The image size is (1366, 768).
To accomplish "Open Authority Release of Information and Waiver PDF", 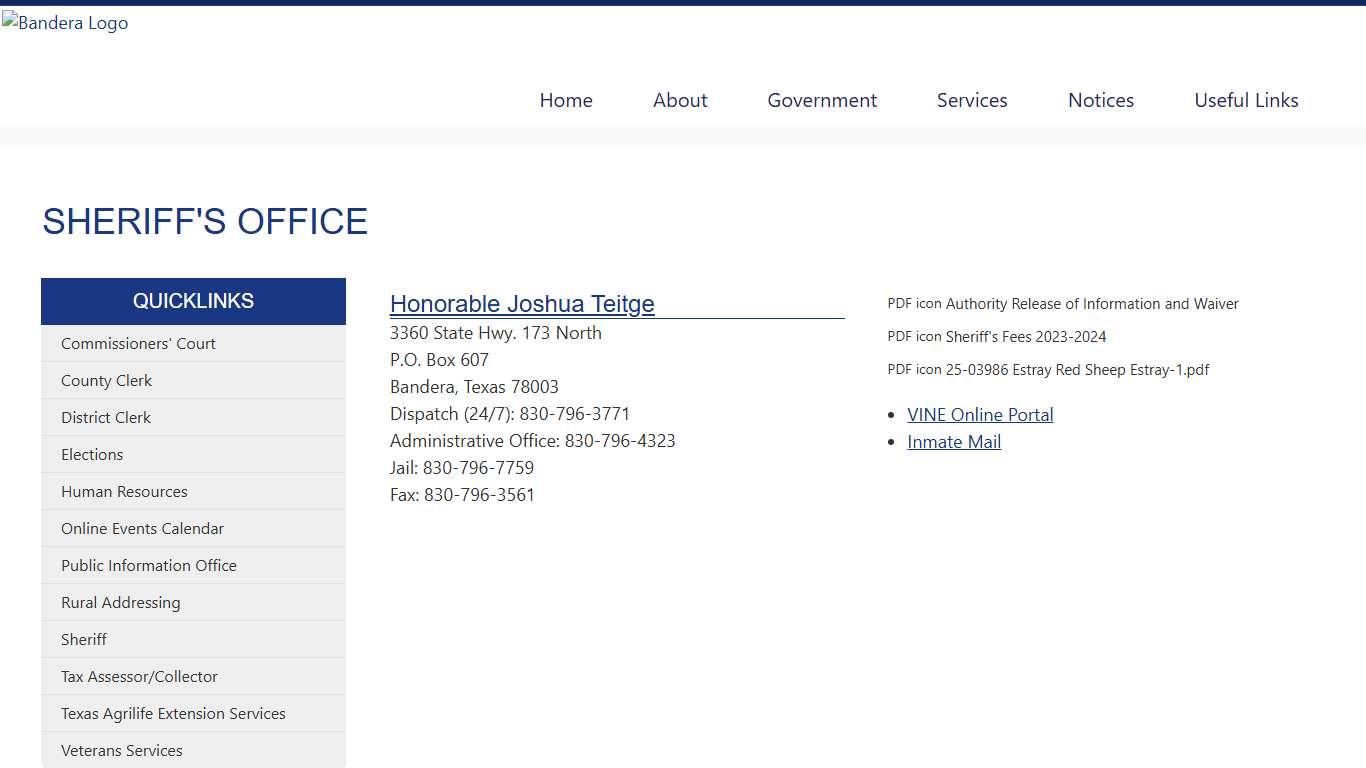I will point(1091,304).
